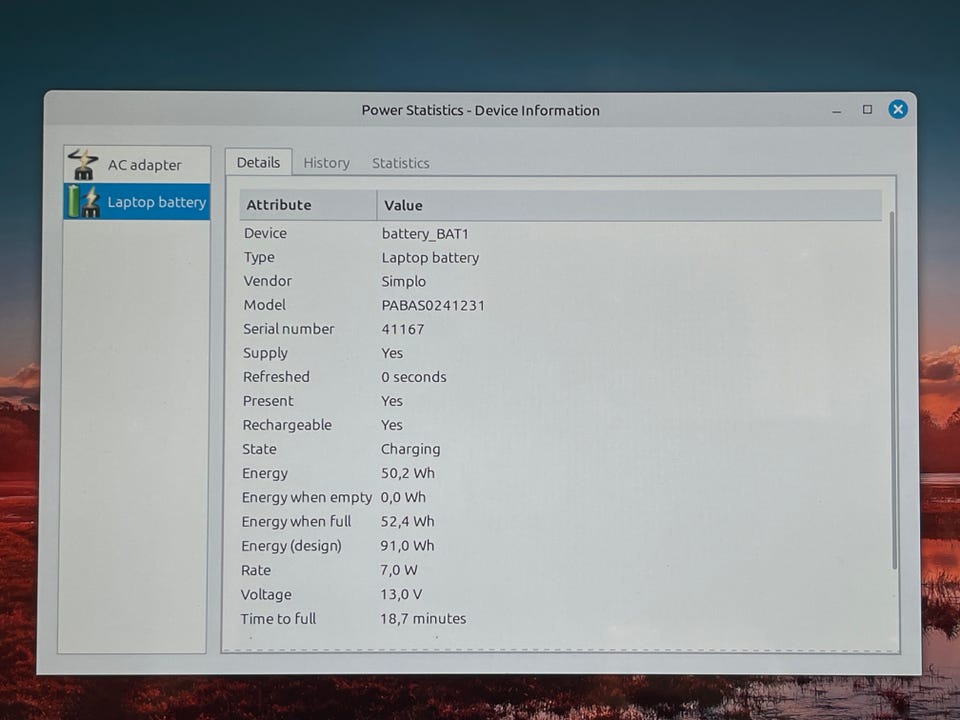Click the Attribute column header
The image size is (960, 720).
(308, 205)
